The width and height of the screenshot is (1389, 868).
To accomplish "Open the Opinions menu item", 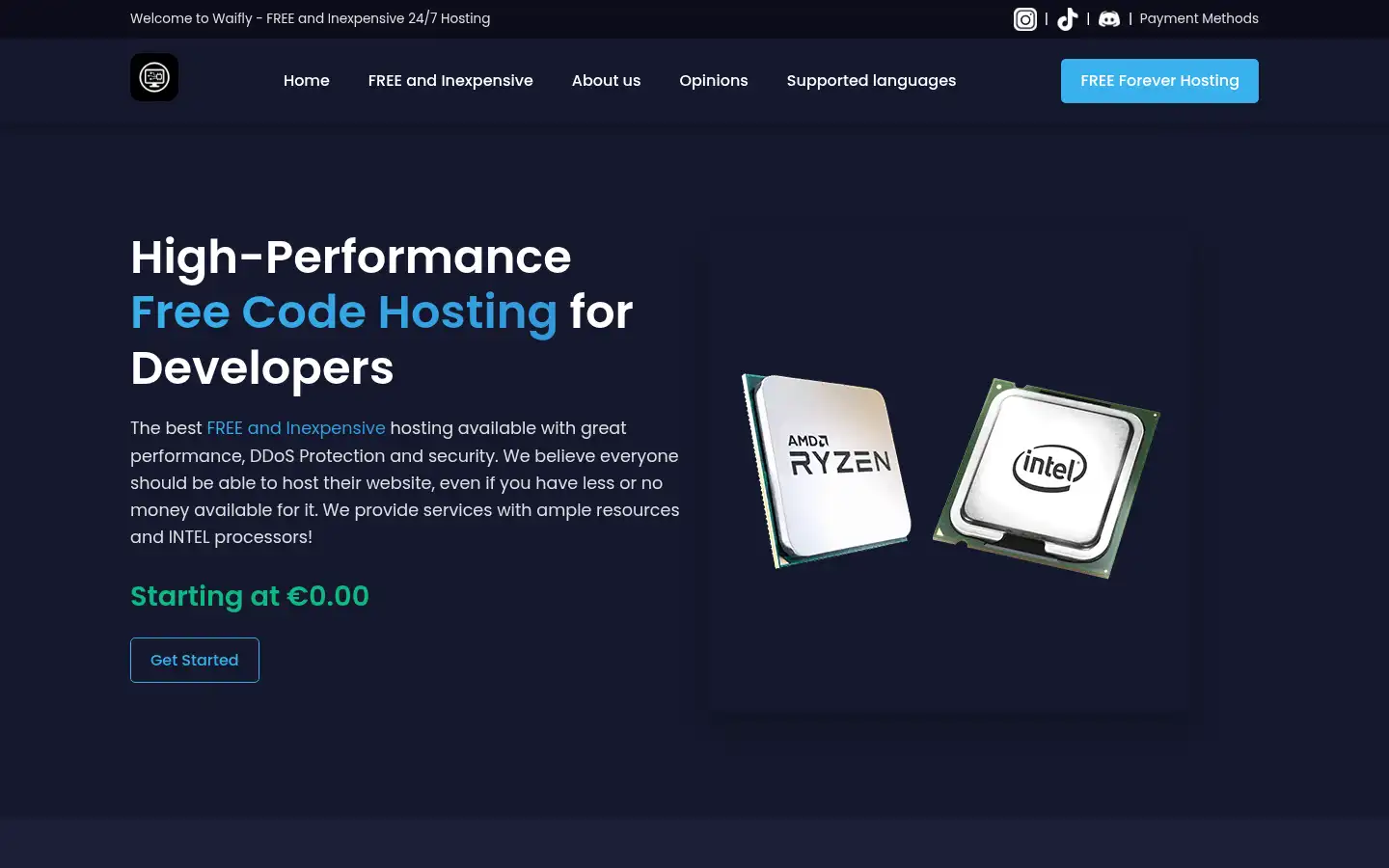I will click(714, 81).
